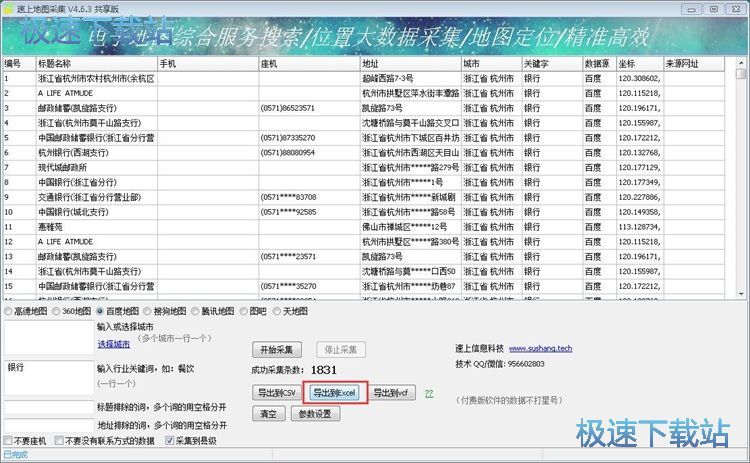Image resolution: width=750 pixels, height=463 pixels.
Task: Sort by the 标题名称 column header
Action: [97, 64]
